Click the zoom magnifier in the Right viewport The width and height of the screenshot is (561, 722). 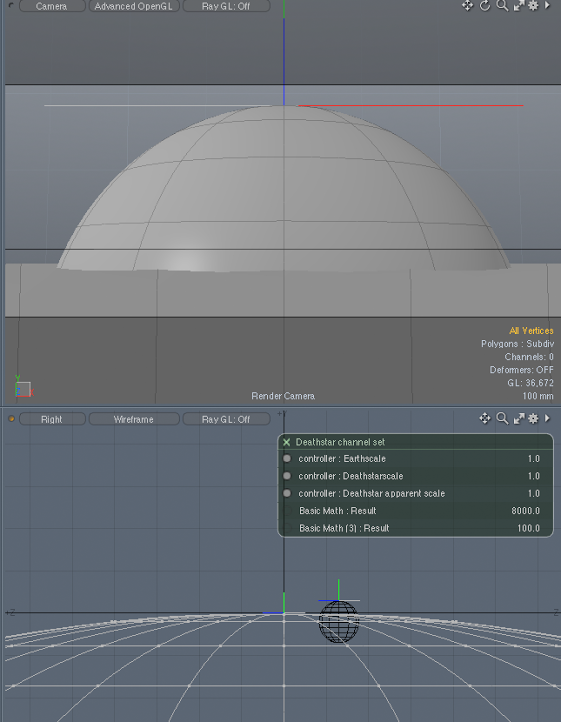502,418
